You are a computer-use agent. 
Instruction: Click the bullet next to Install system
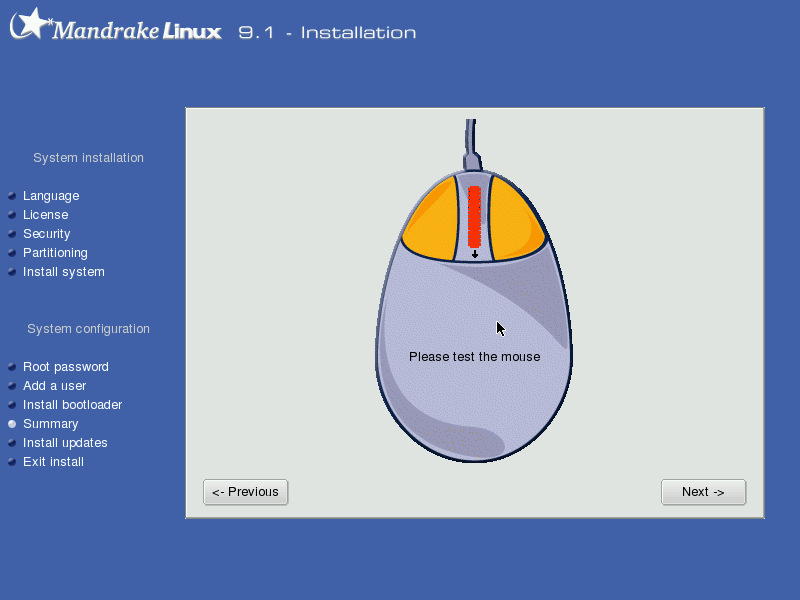pyautogui.click(x=12, y=272)
